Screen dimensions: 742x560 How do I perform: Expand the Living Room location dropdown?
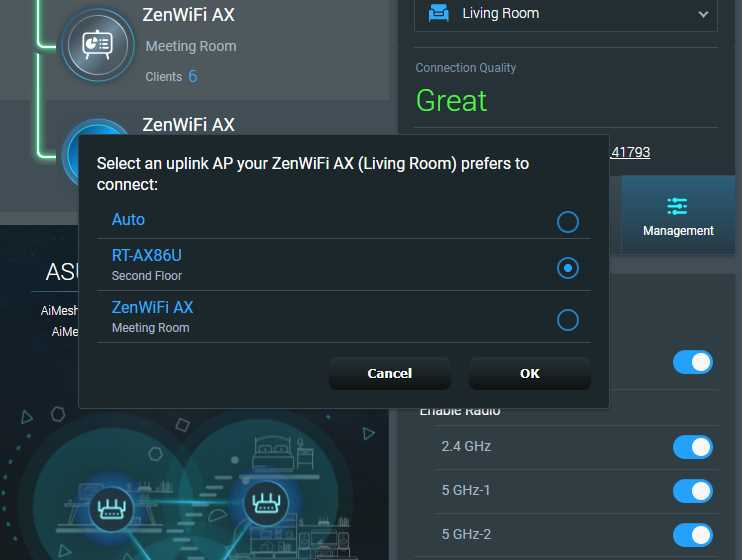coord(565,14)
